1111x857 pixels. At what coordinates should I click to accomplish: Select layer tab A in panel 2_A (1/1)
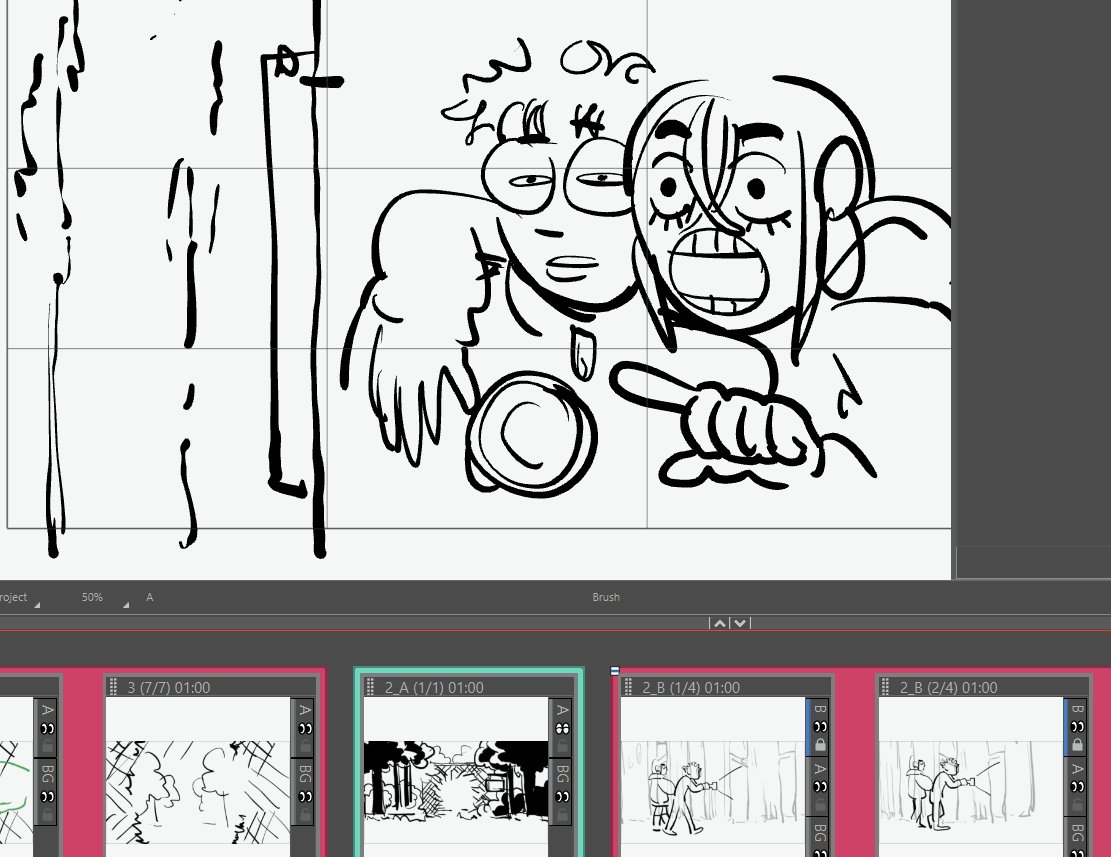(562, 710)
